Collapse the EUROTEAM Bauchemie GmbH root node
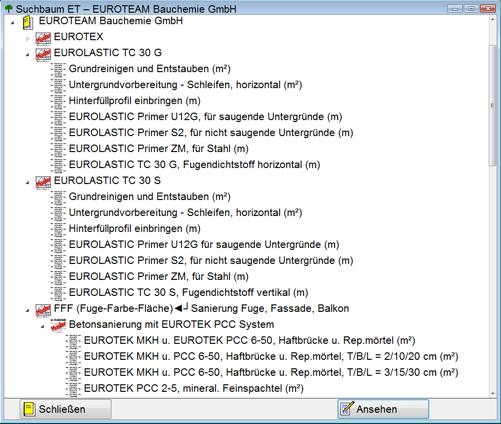Viewport: 501px width, 424px height. pos(13,23)
